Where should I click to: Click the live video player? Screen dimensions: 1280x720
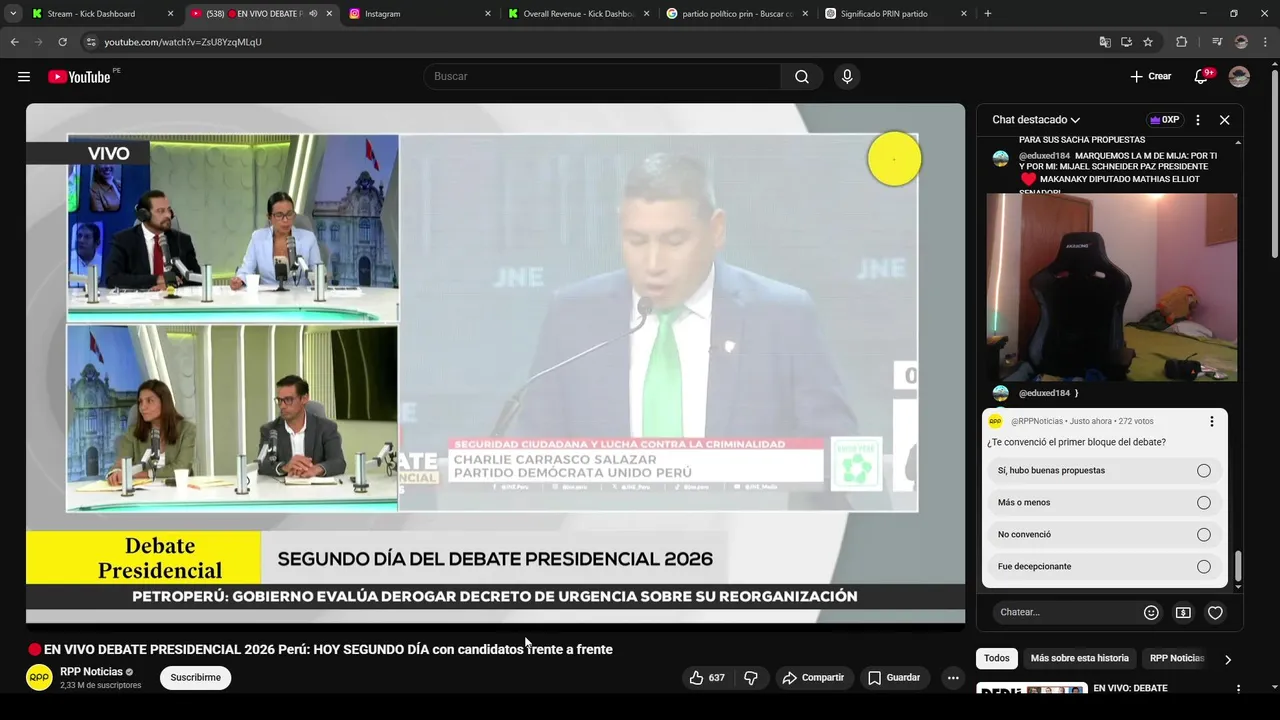(x=495, y=363)
